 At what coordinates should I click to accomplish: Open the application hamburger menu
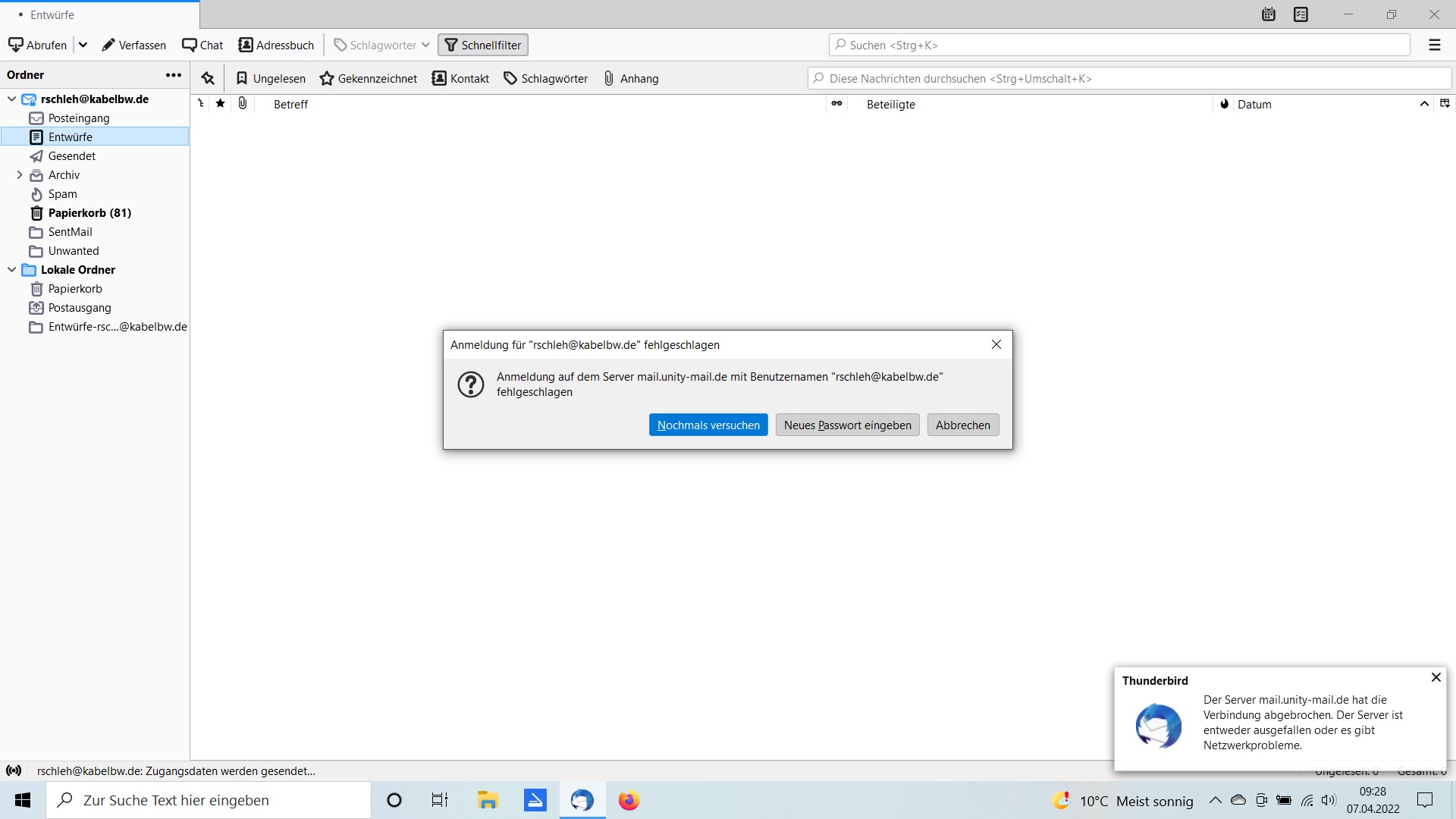click(1434, 45)
